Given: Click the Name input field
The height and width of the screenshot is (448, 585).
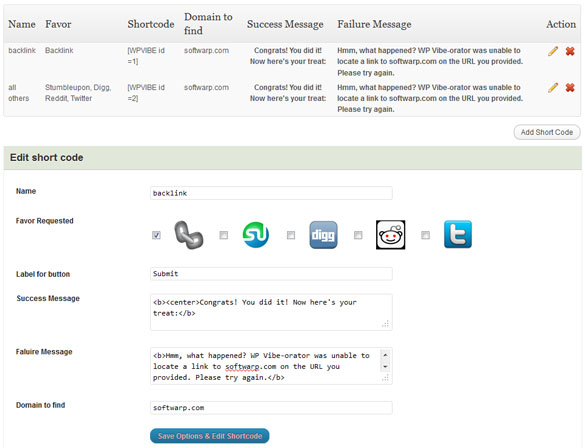Looking at the screenshot, I should (x=271, y=193).
